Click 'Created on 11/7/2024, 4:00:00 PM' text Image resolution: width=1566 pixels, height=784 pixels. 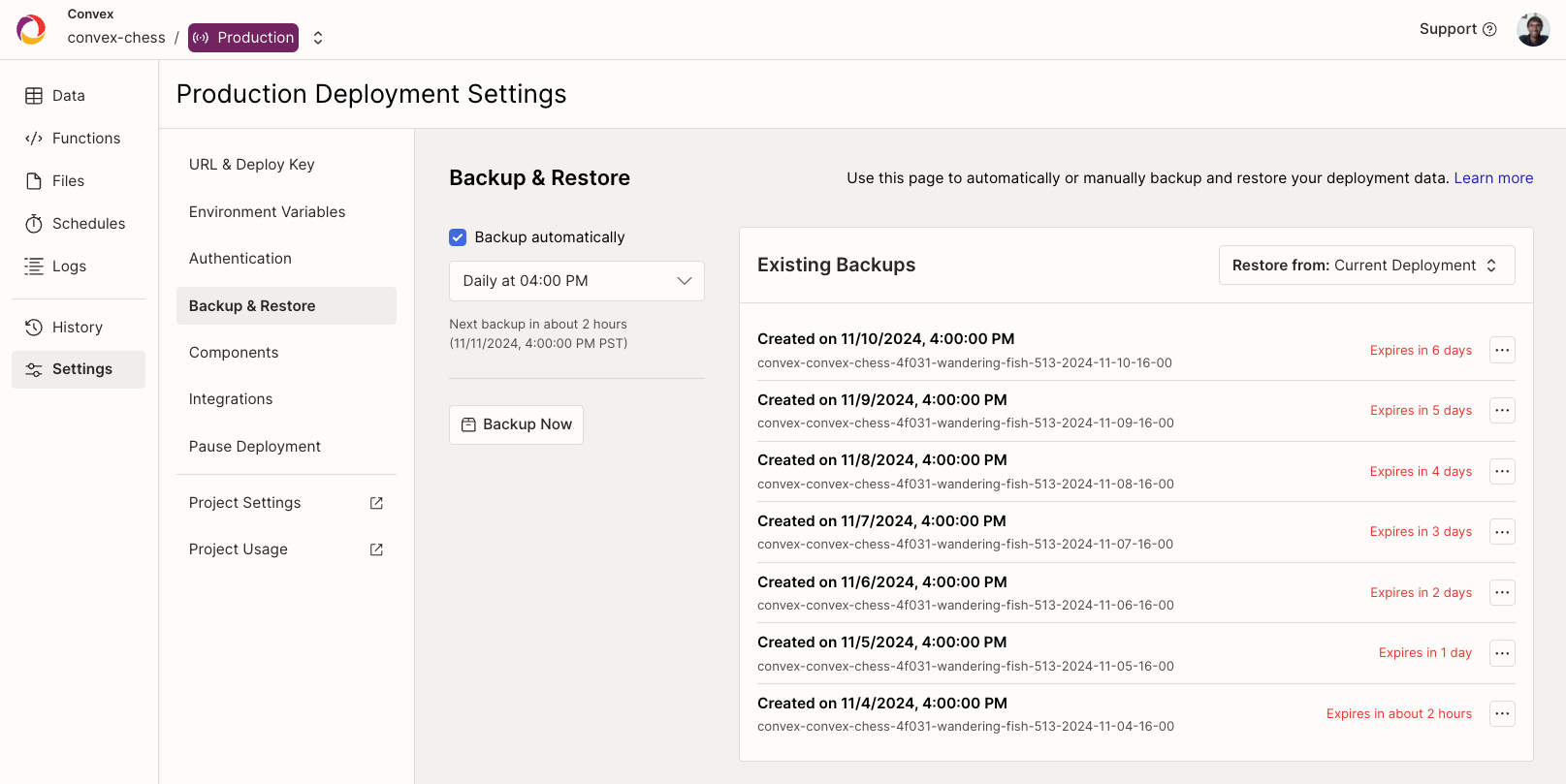[882, 521]
